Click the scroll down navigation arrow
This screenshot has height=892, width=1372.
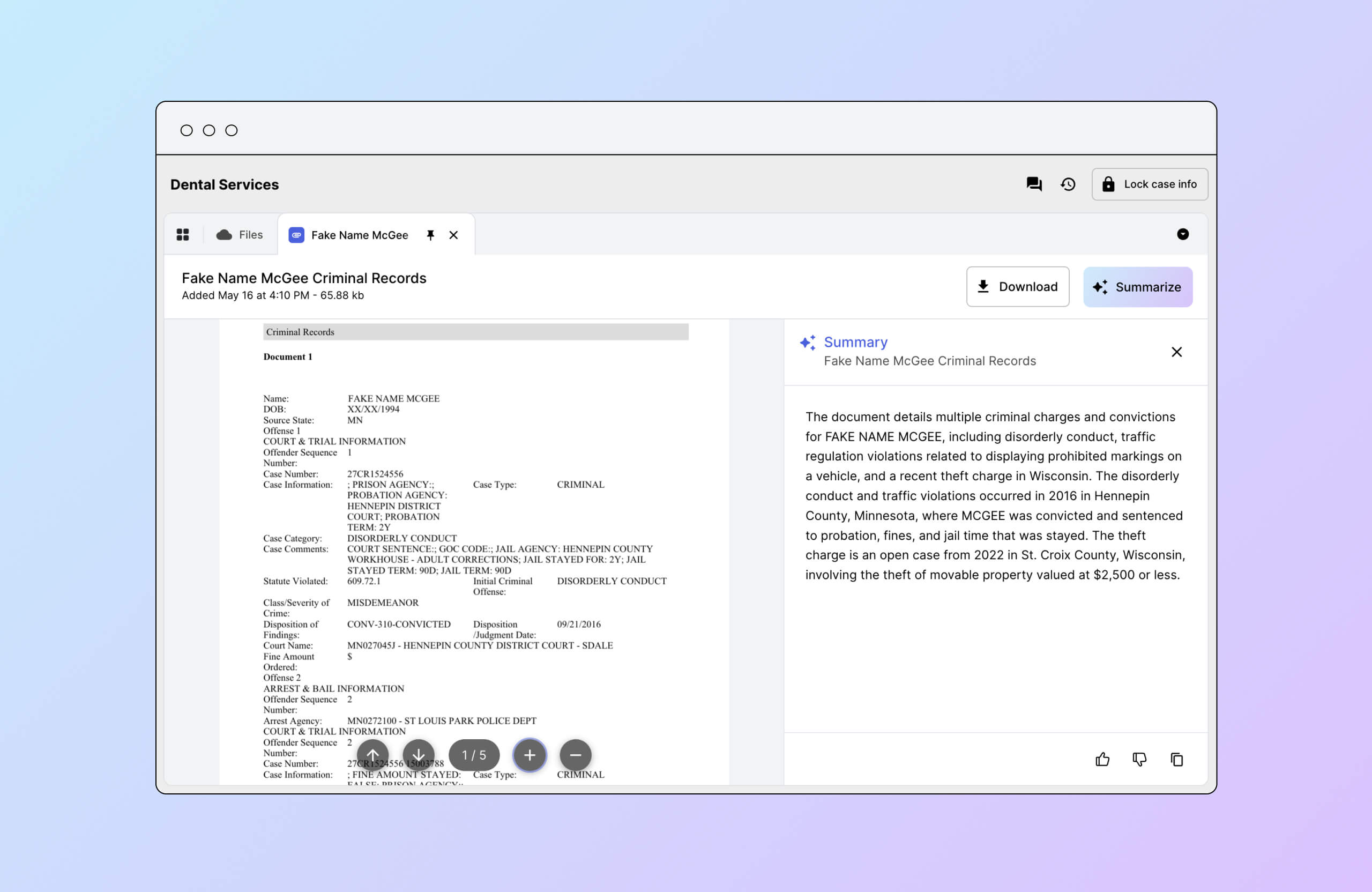pos(419,755)
